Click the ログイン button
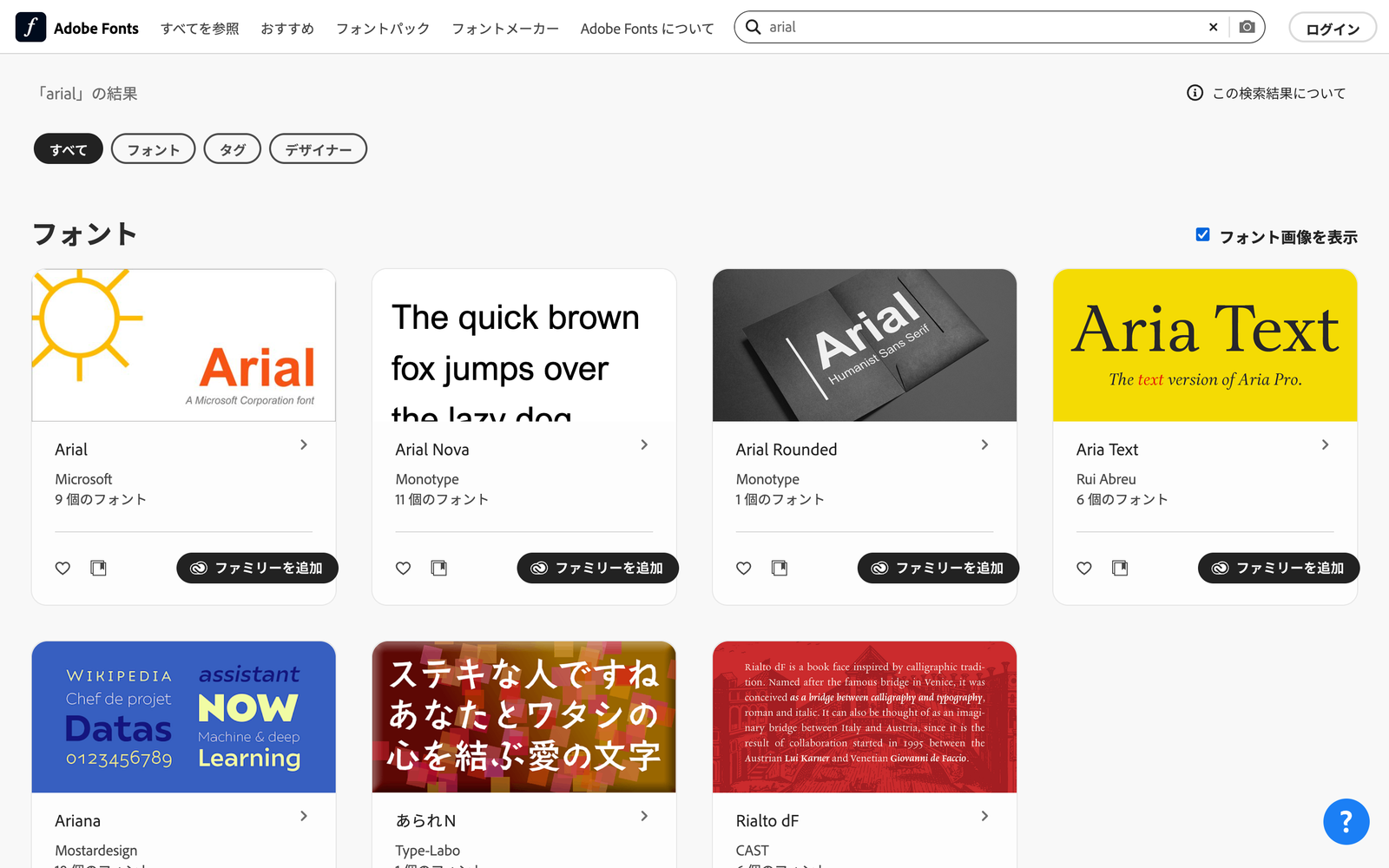Image resolution: width=1389 pixels, height=868 pixels. click(x=1333, y=28)
